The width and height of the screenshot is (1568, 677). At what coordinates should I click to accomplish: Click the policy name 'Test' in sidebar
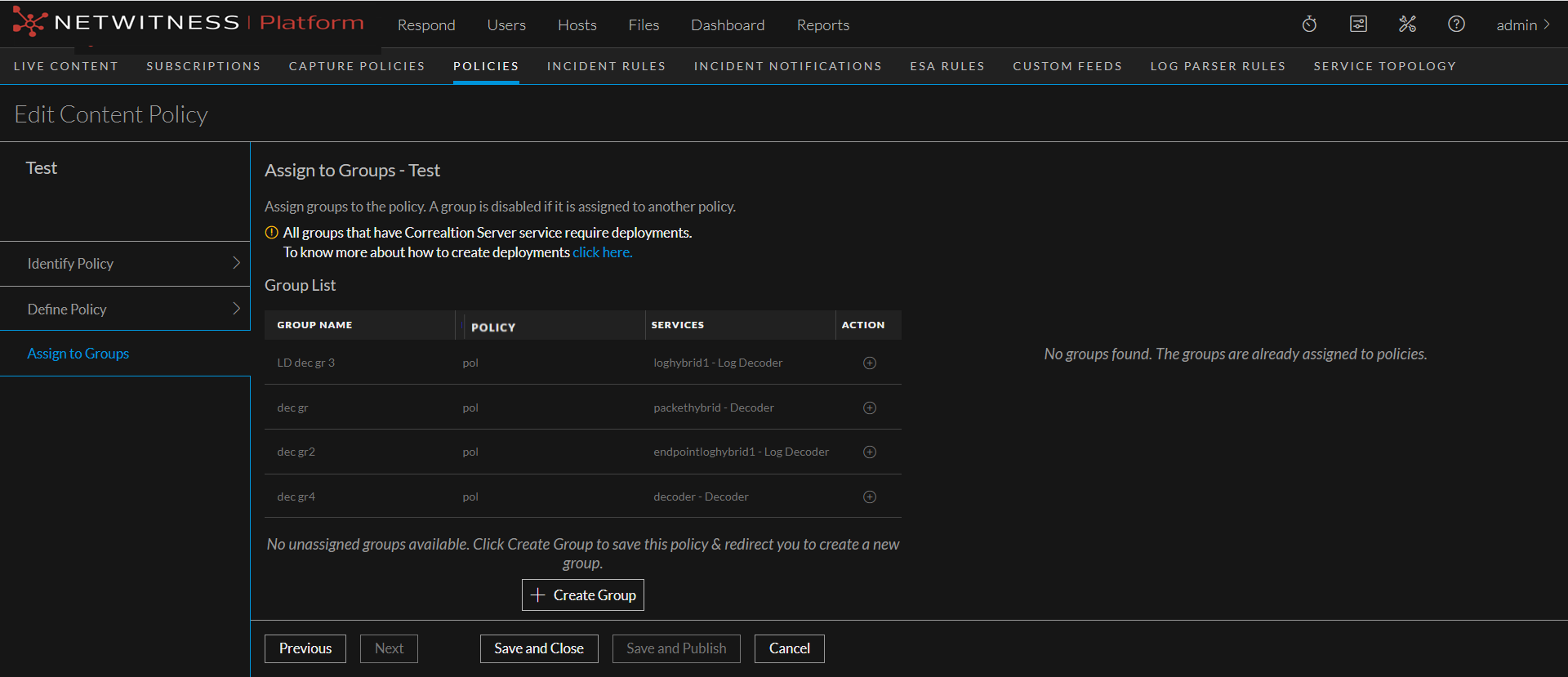[x=42, y=168]
